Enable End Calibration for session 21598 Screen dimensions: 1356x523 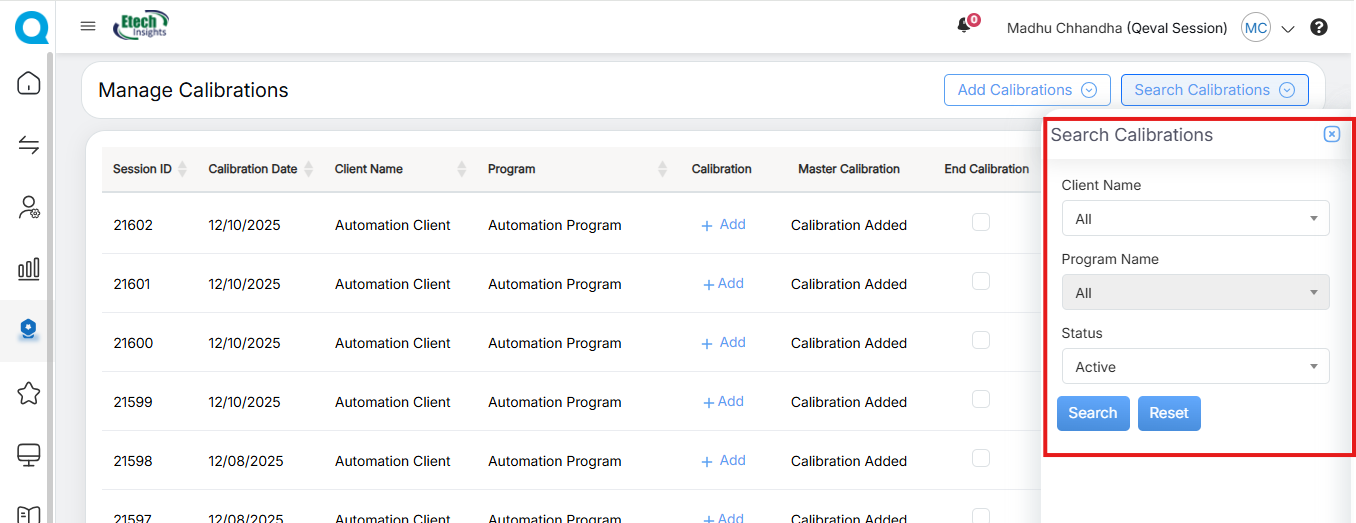click(981, 458)
